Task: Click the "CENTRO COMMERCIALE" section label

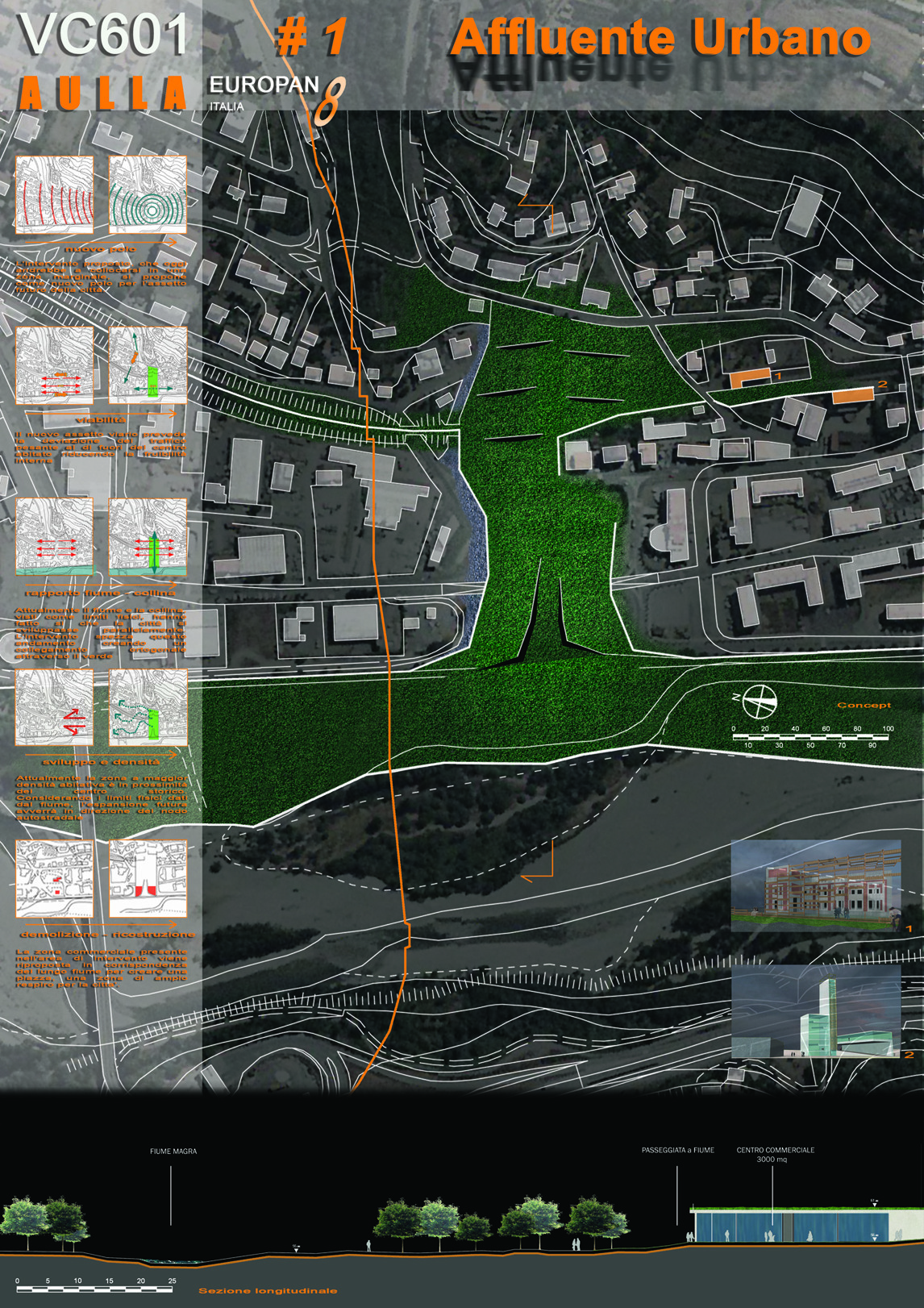Action: (x=775, y=1150)
